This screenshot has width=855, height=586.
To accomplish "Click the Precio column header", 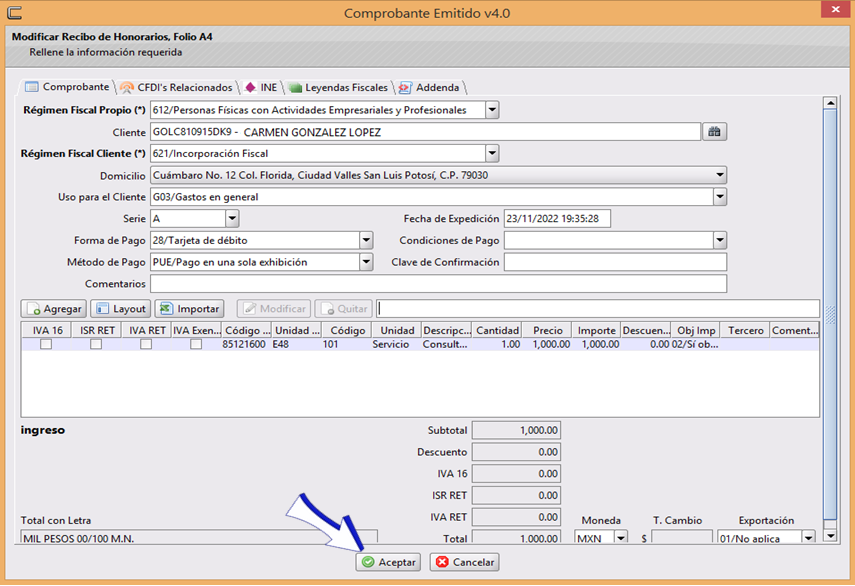I will tap(547, 330).
